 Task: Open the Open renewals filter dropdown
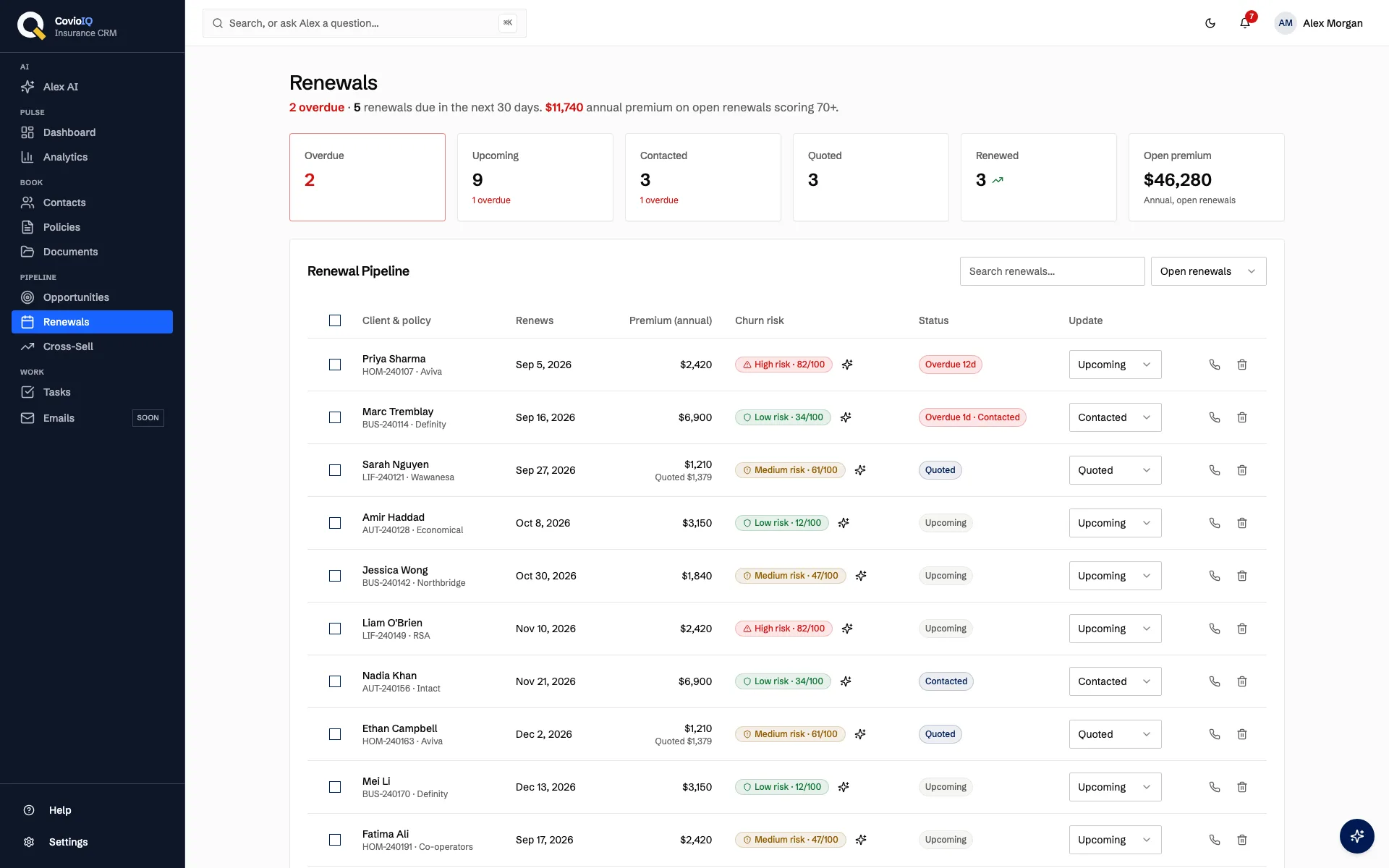click(x=1208, y=271)
